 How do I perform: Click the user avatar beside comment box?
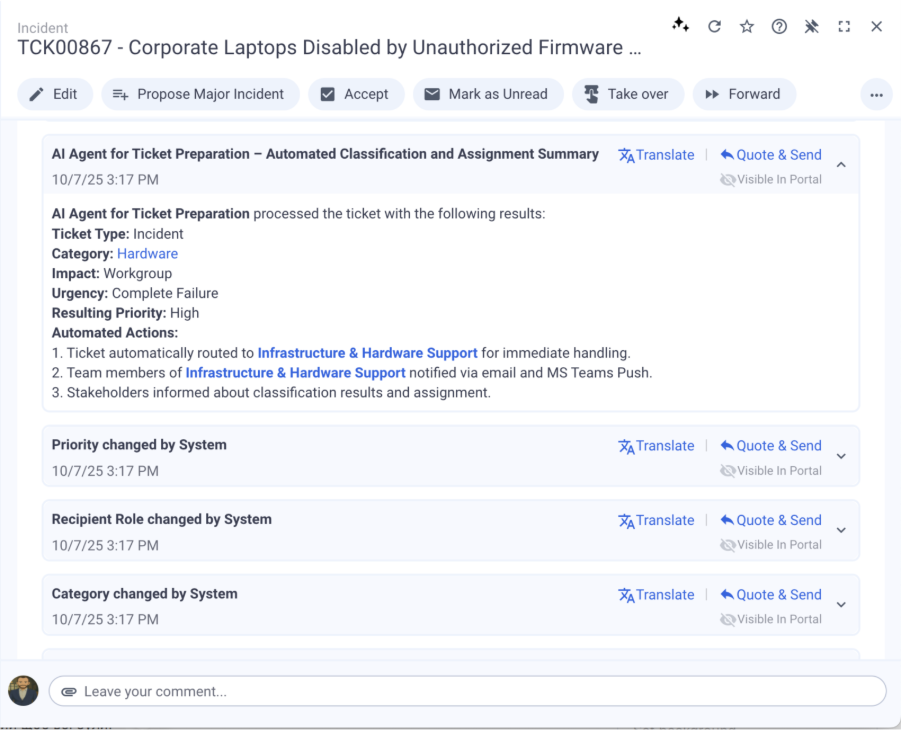(x=23, y=691)
